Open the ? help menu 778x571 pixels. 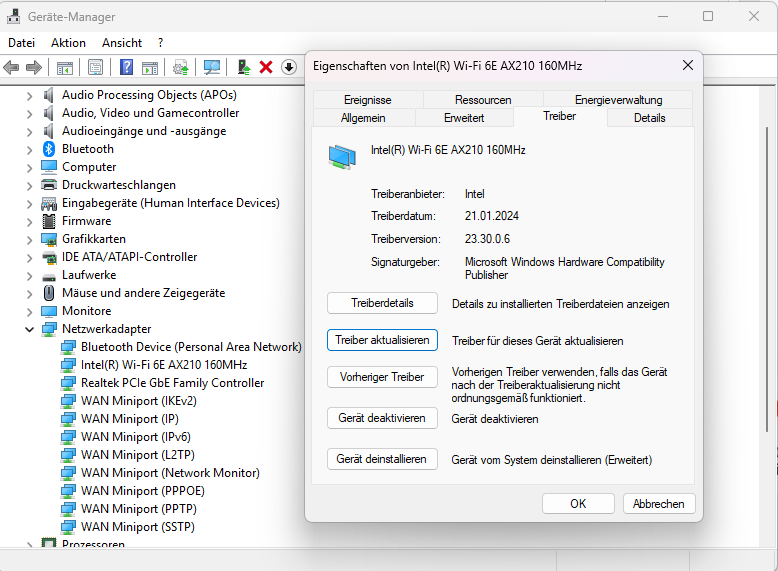pos(160,43)
